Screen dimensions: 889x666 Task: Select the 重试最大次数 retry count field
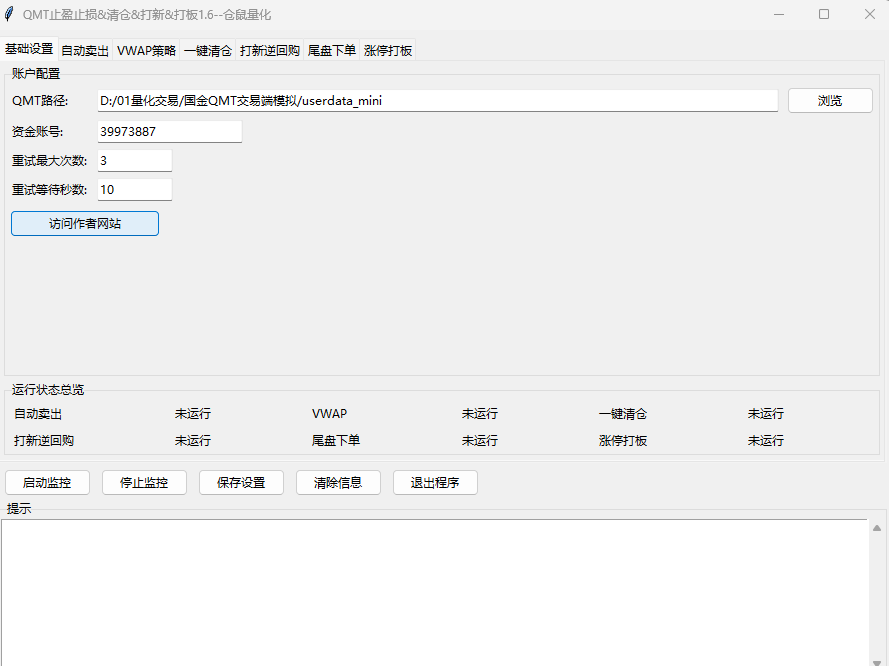(134, 159)
